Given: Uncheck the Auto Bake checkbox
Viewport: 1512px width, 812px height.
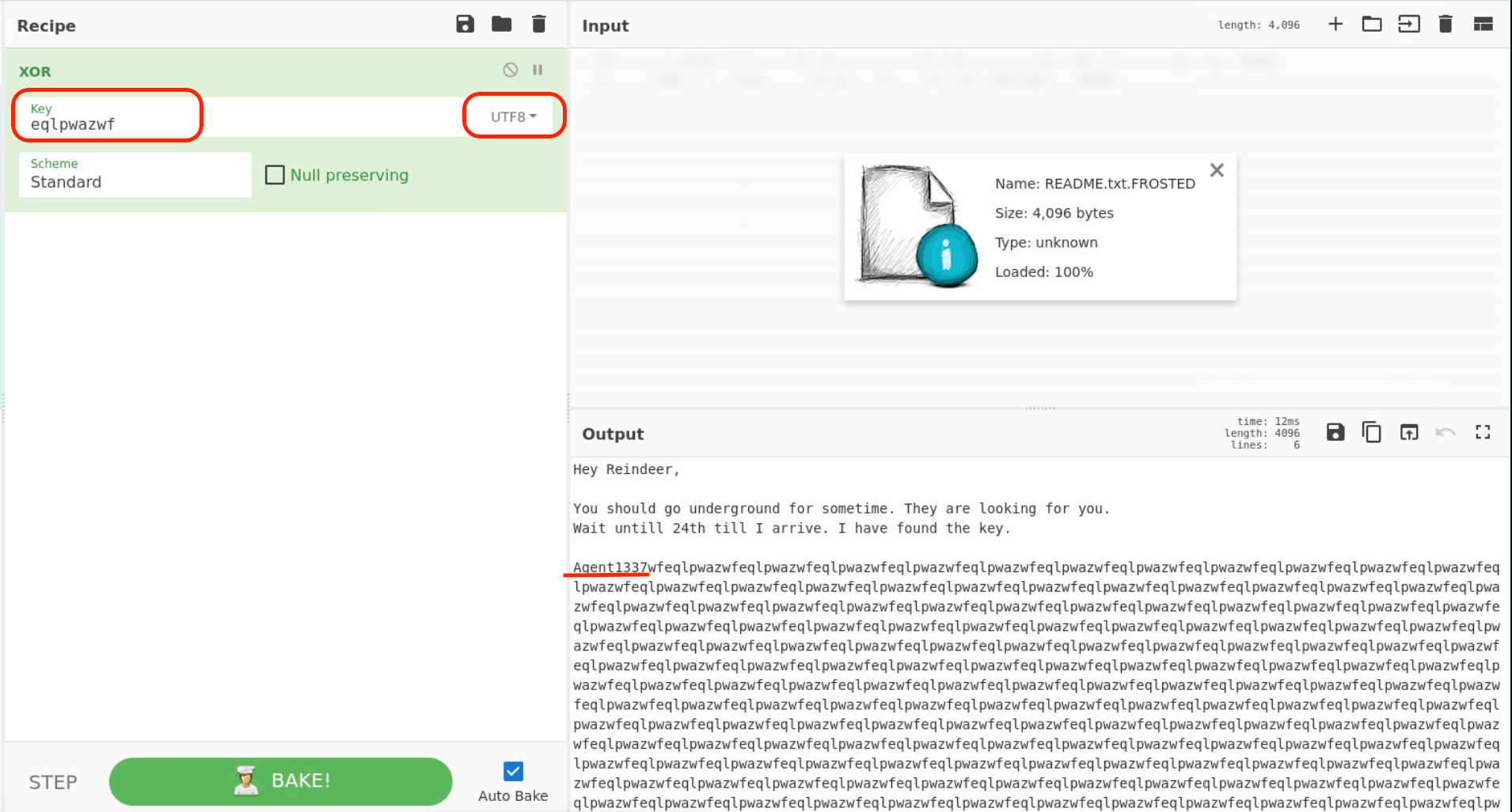Looking at the screenshot, I should [513, 771].
